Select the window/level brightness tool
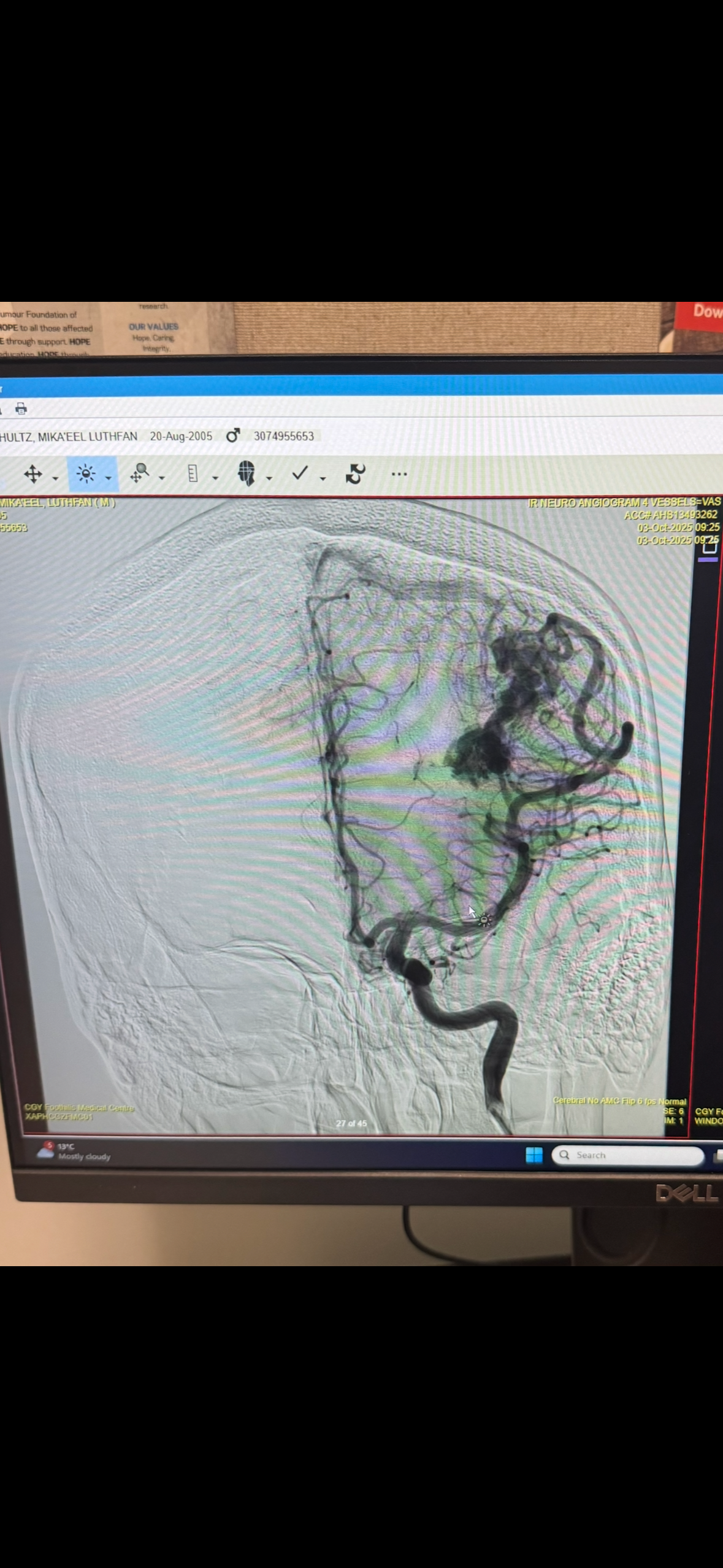Screen dimensions: 723x1568 coord(86,474)
